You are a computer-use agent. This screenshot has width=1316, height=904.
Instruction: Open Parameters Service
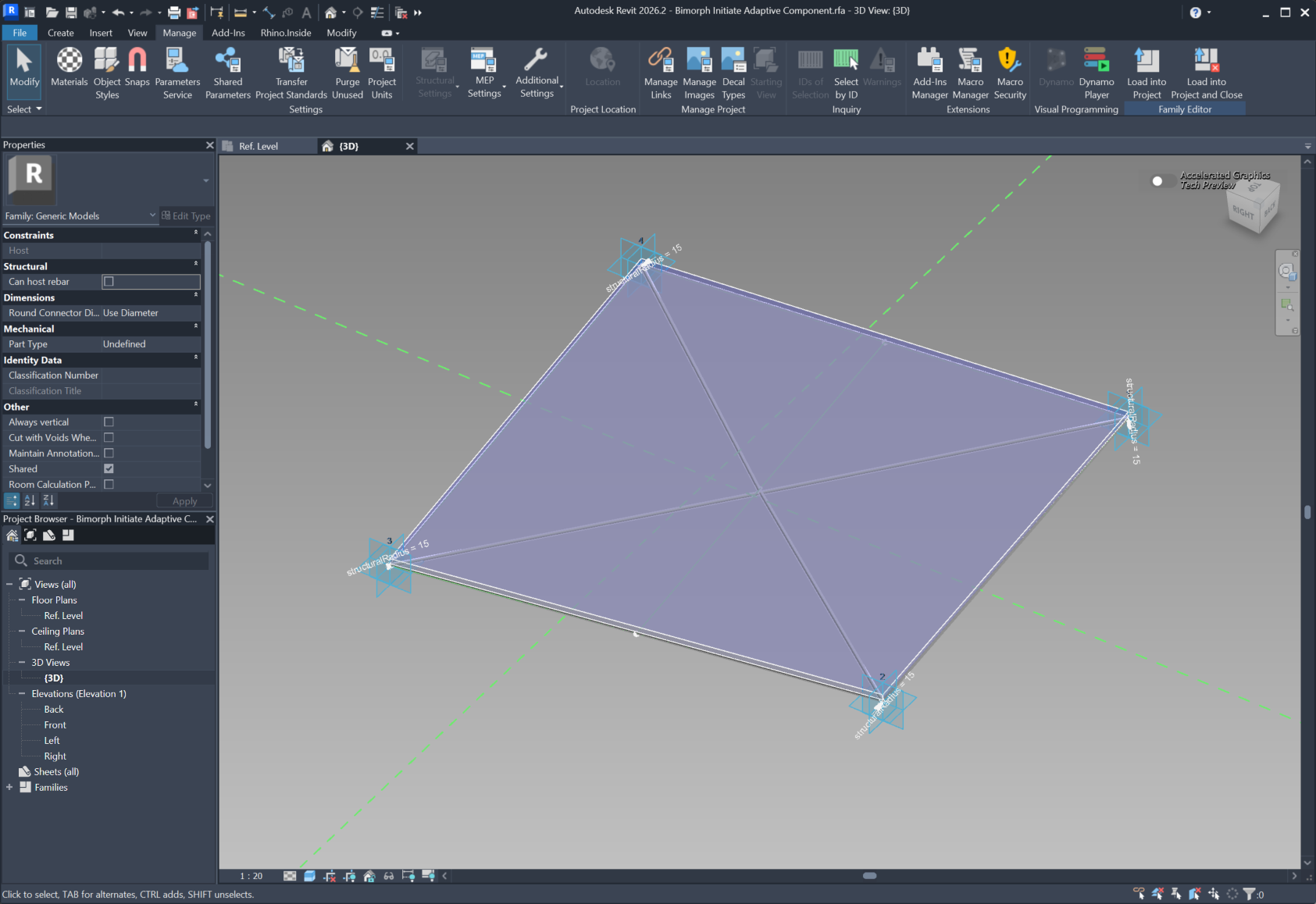click(177, 73)
